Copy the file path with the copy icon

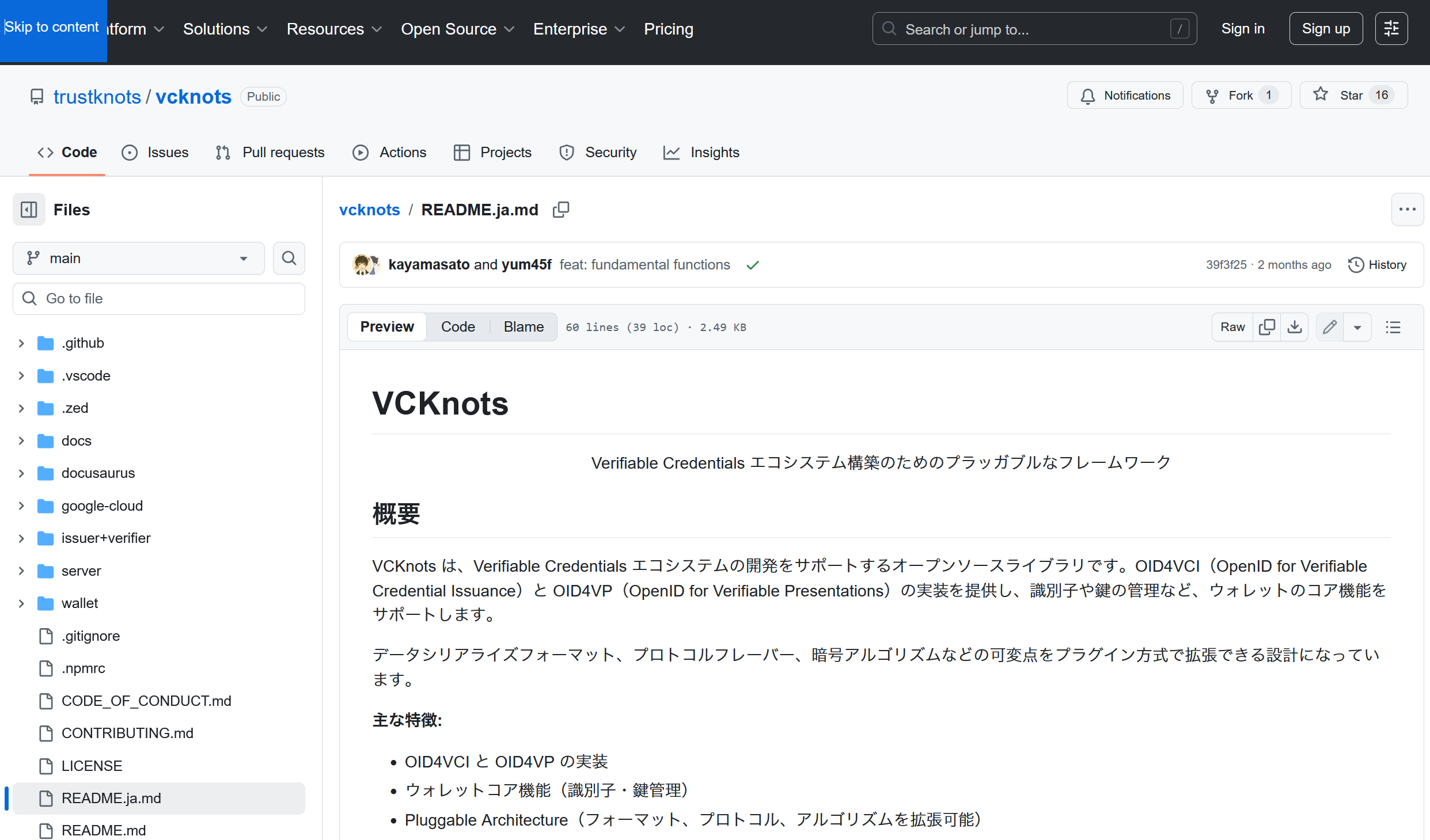[560, 210]
